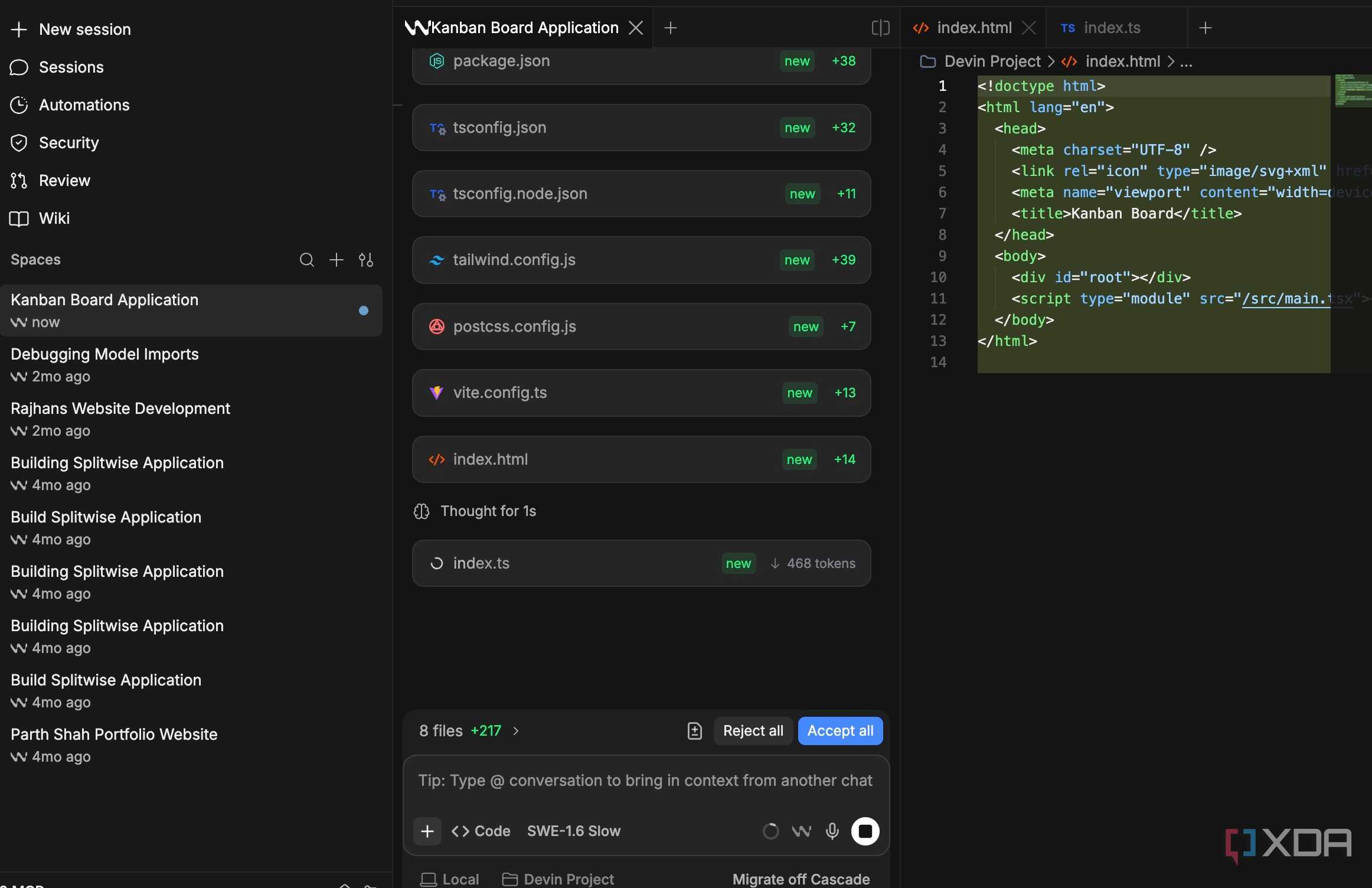Viewport: 1372px width, 888px height.
Task: Add a new Space with plus icon
Action: 337,260
